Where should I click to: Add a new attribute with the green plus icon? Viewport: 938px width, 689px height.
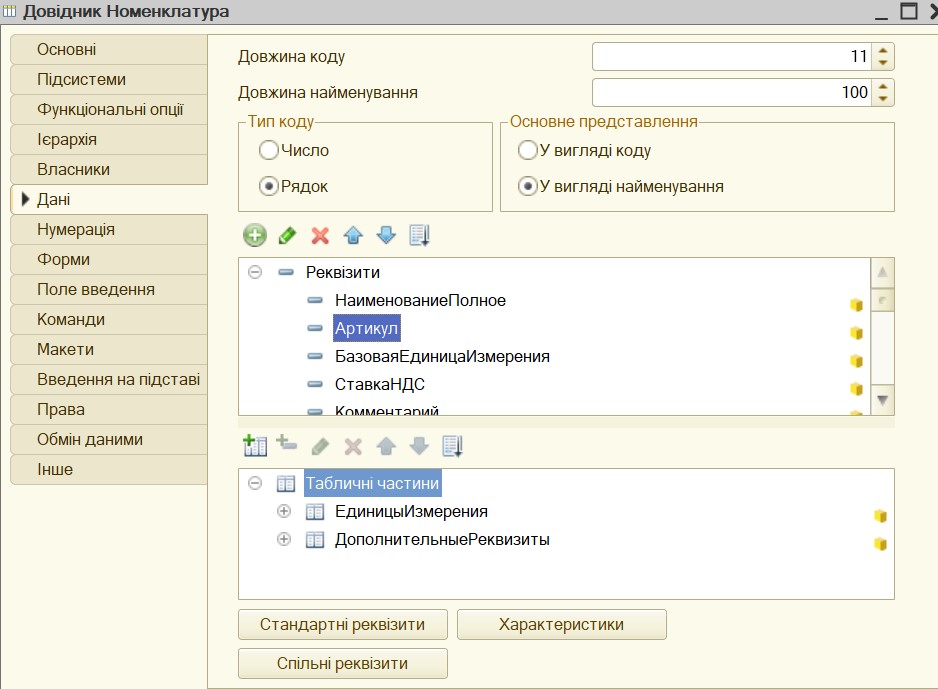255,235
